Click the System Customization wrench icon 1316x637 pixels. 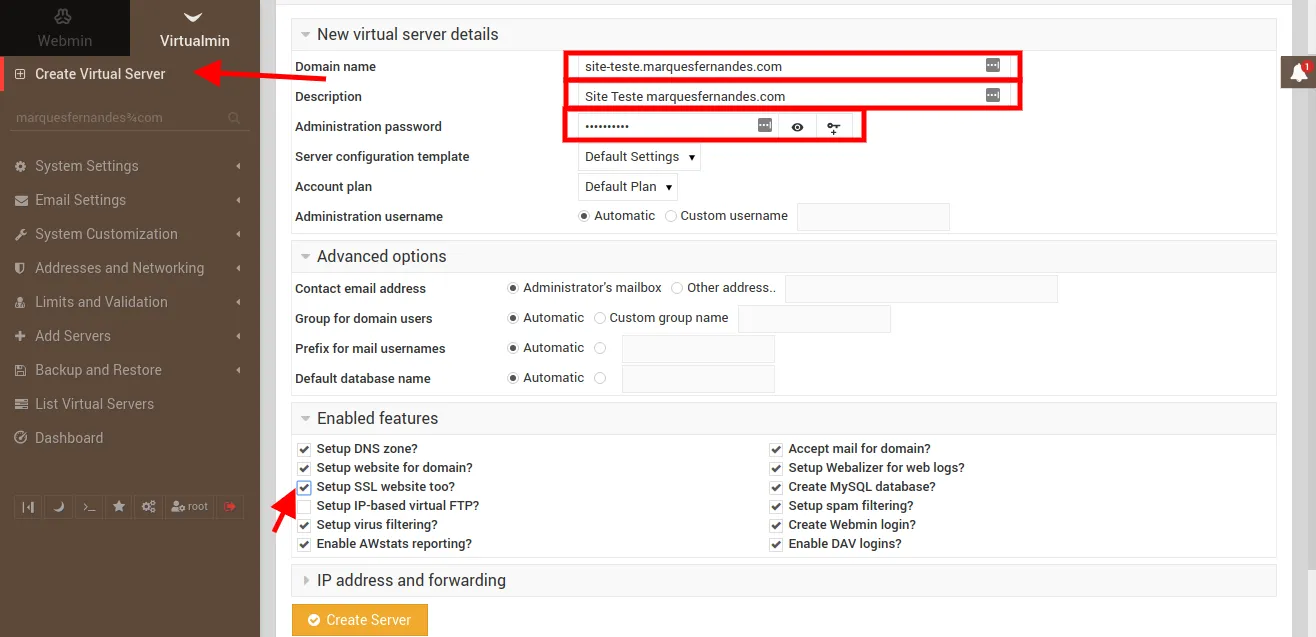coord(20,234)
